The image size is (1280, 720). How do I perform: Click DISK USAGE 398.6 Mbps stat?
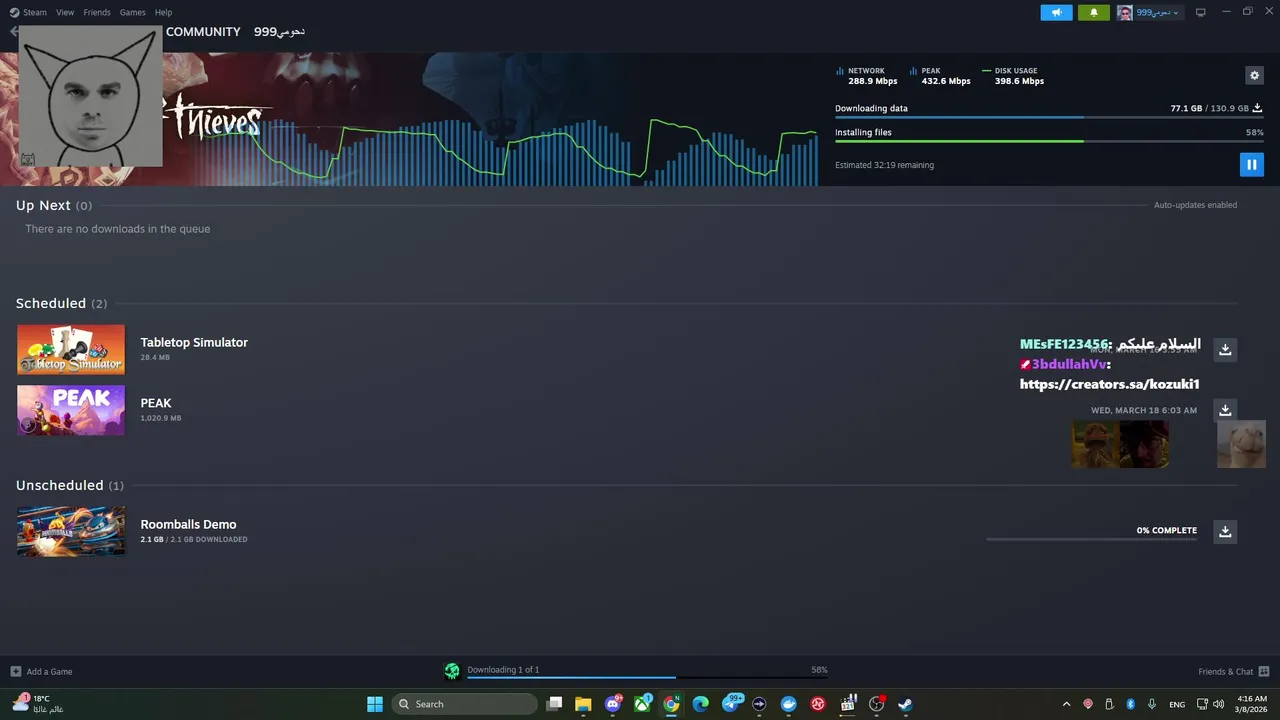tap(1014, 76)
